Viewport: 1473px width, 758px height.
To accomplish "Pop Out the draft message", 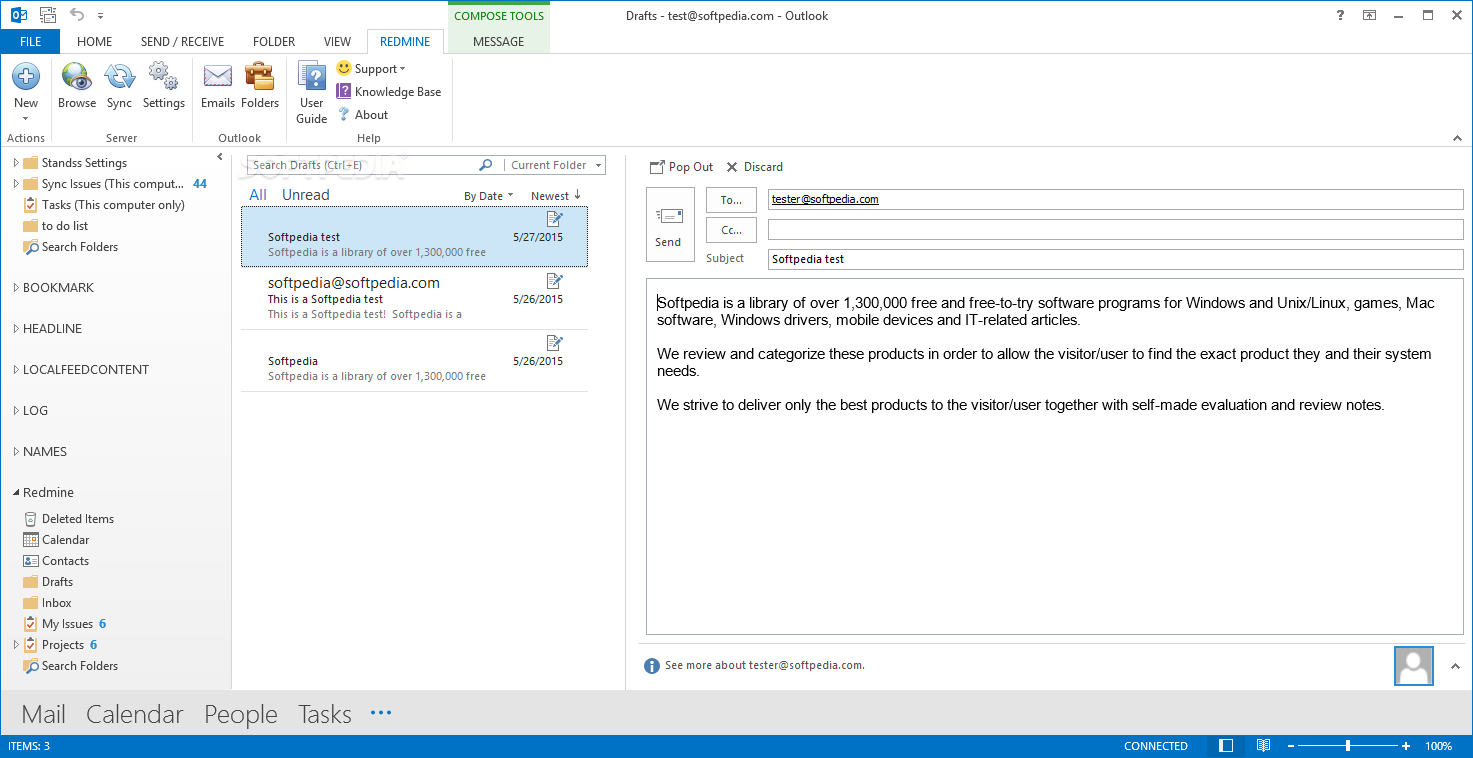I will pos(681,167).
